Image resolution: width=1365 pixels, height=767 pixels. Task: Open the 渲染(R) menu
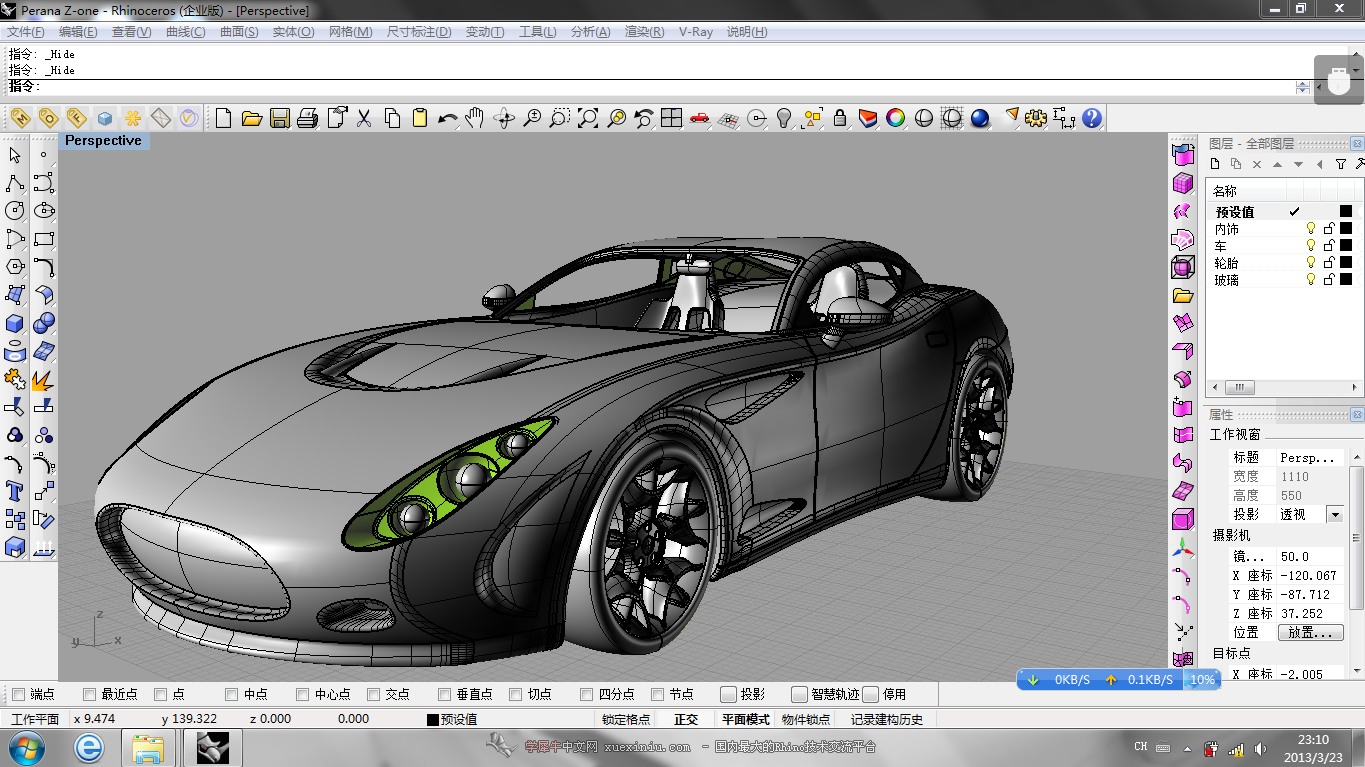click(x=645, y=32)
